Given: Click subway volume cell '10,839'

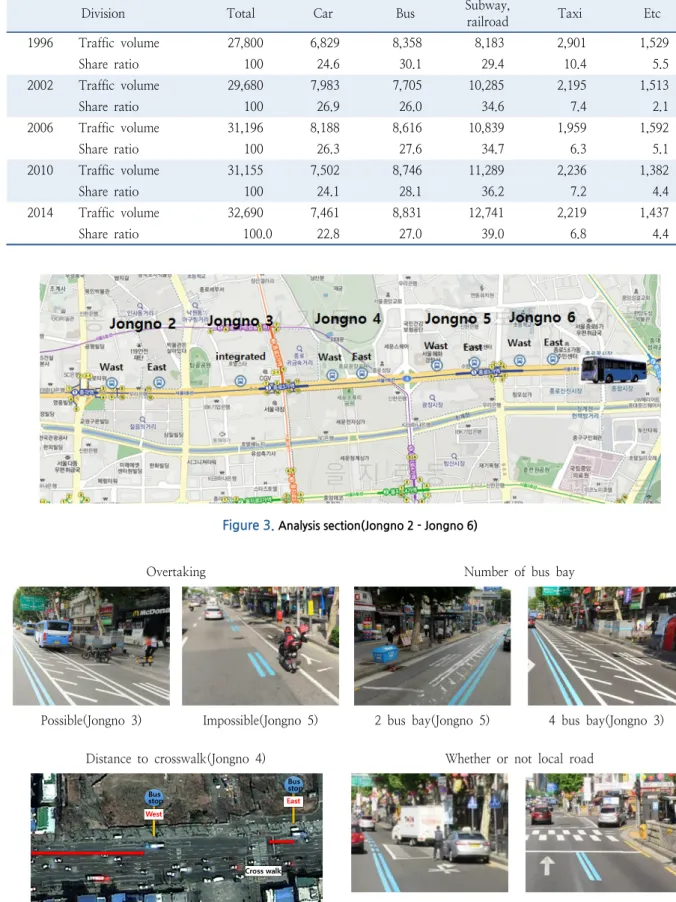Looking at the screenshot, I should (x=487, y=128).
